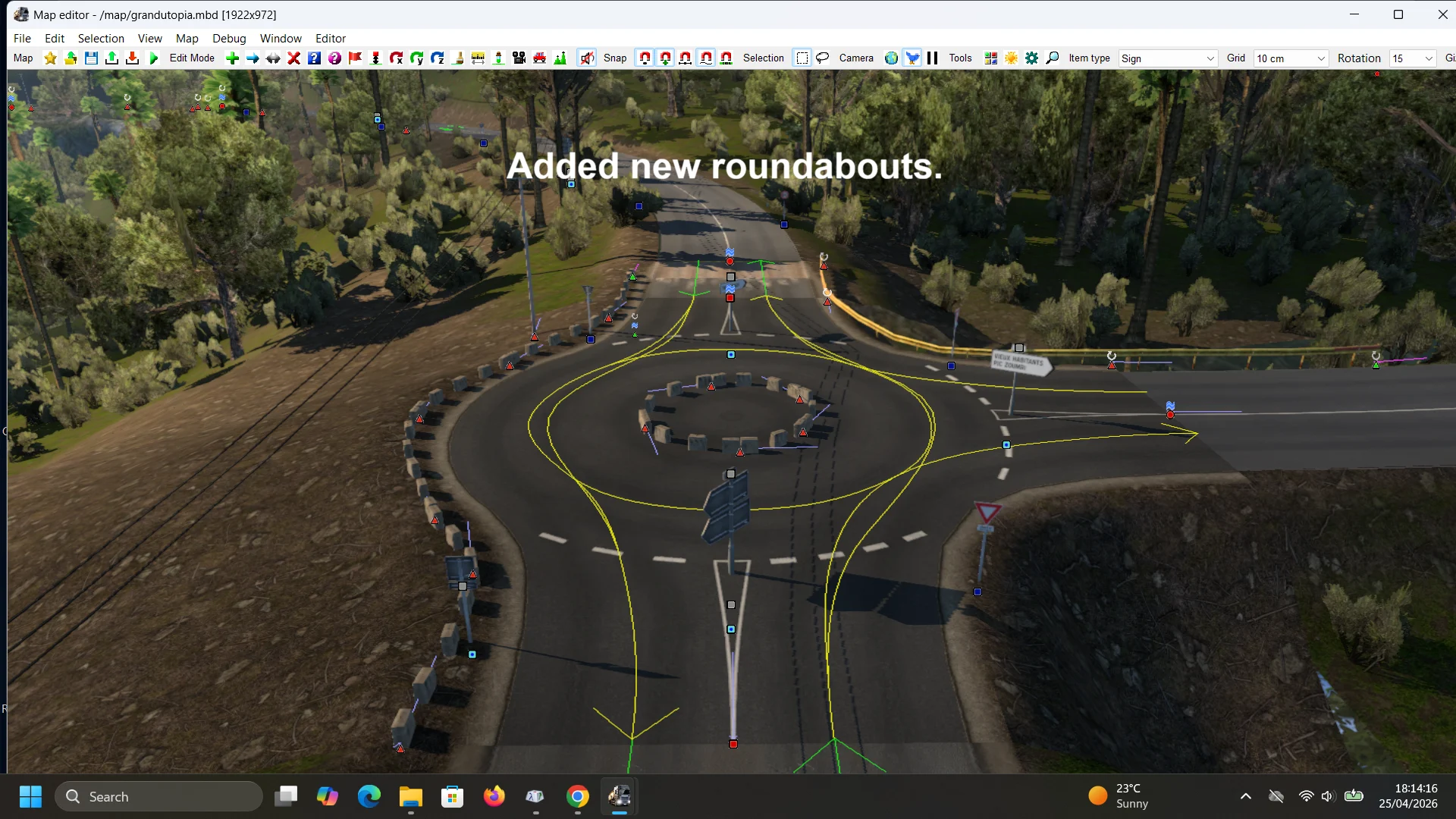This screenshot has width=1456, height=819.
Task: Open the Grid 10 cm dropdown
Action: tap(1320, 58)
